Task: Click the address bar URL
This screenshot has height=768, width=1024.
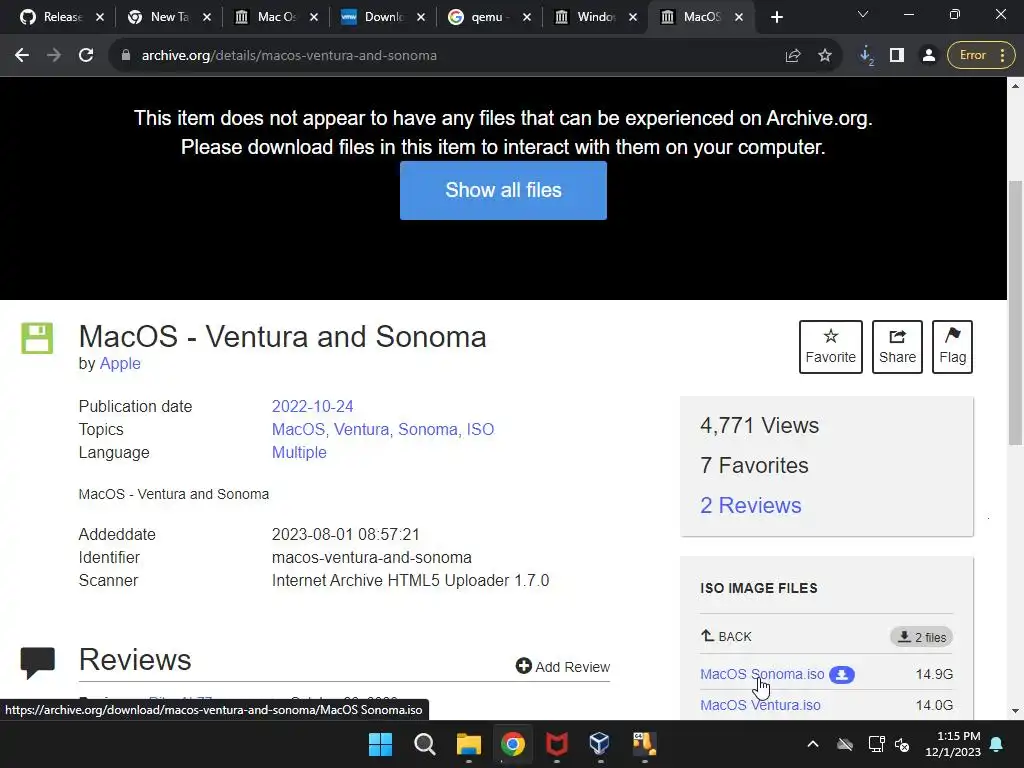Action: pyautogui.click(x=289, y=56)
